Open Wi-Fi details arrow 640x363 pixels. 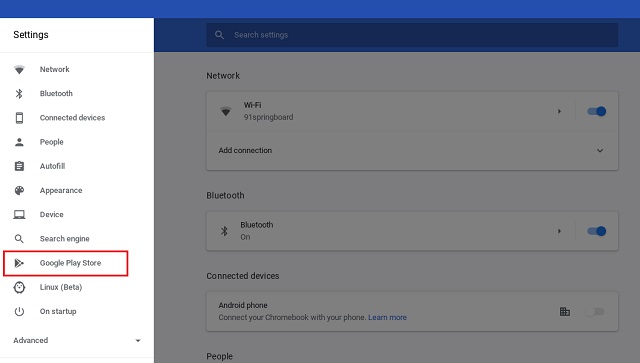(559, 111)
